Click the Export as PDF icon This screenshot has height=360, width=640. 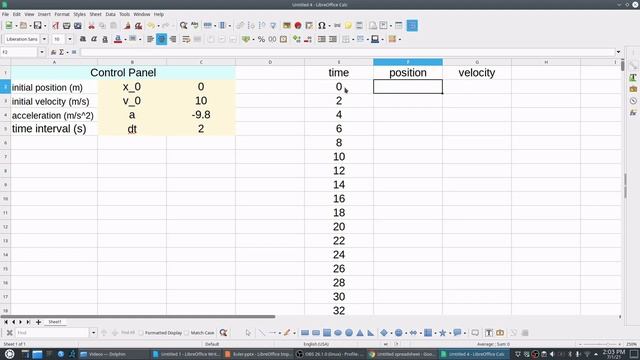[56, 26]
